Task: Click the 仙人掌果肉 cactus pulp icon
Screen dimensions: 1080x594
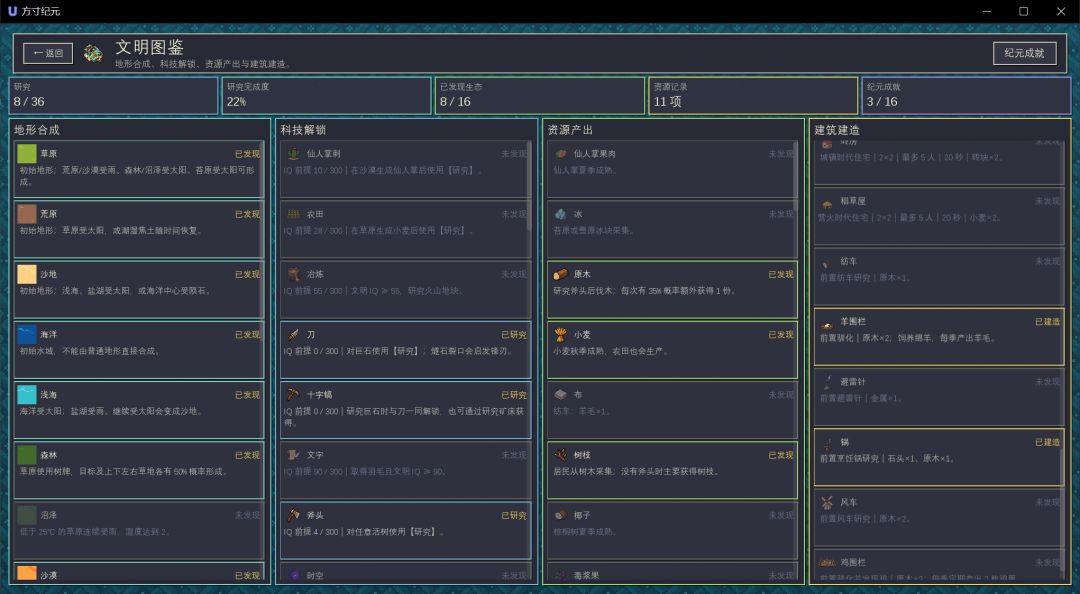Action: point(561,153)
